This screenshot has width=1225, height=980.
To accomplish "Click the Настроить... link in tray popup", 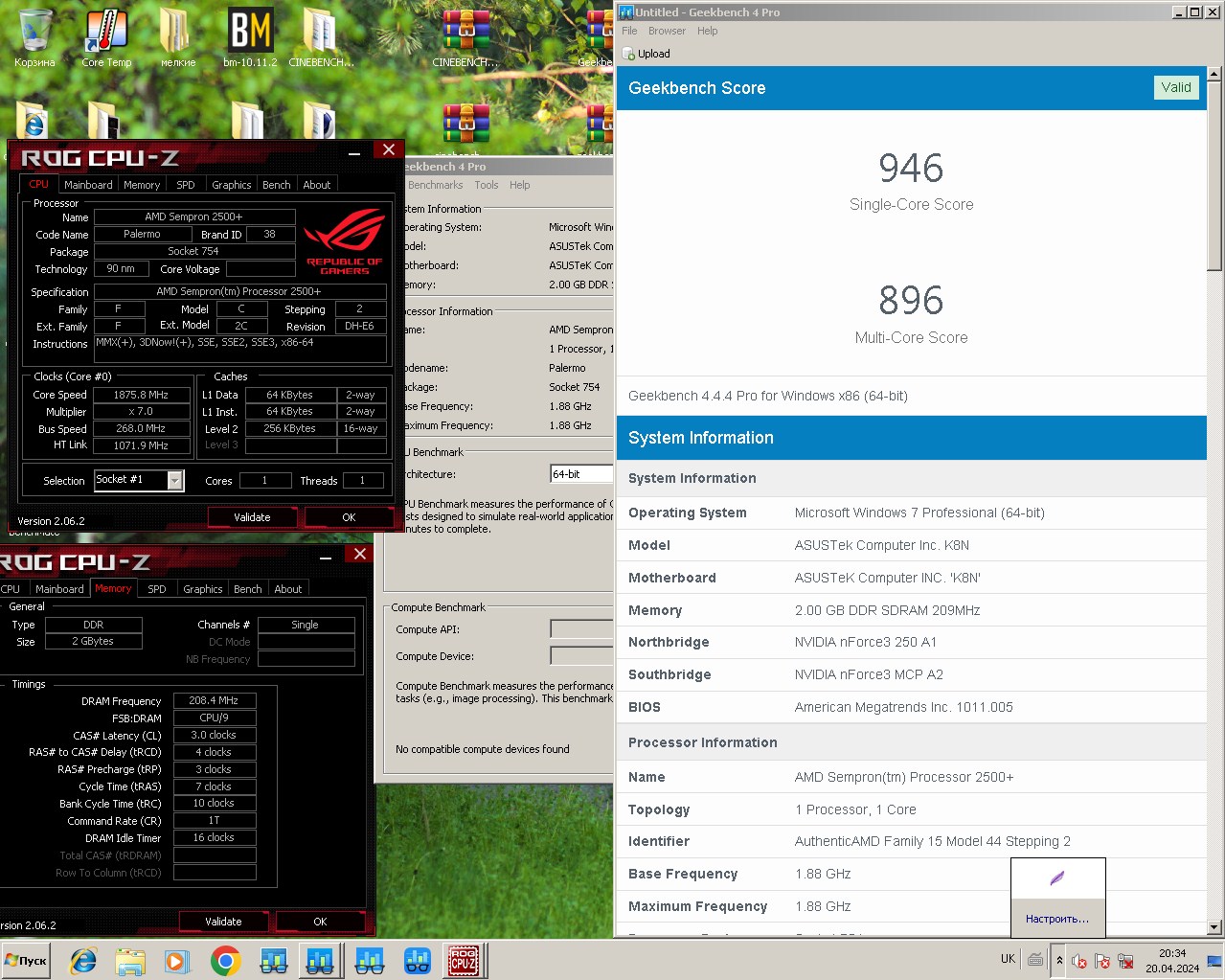I will [x=1057, y=919].
